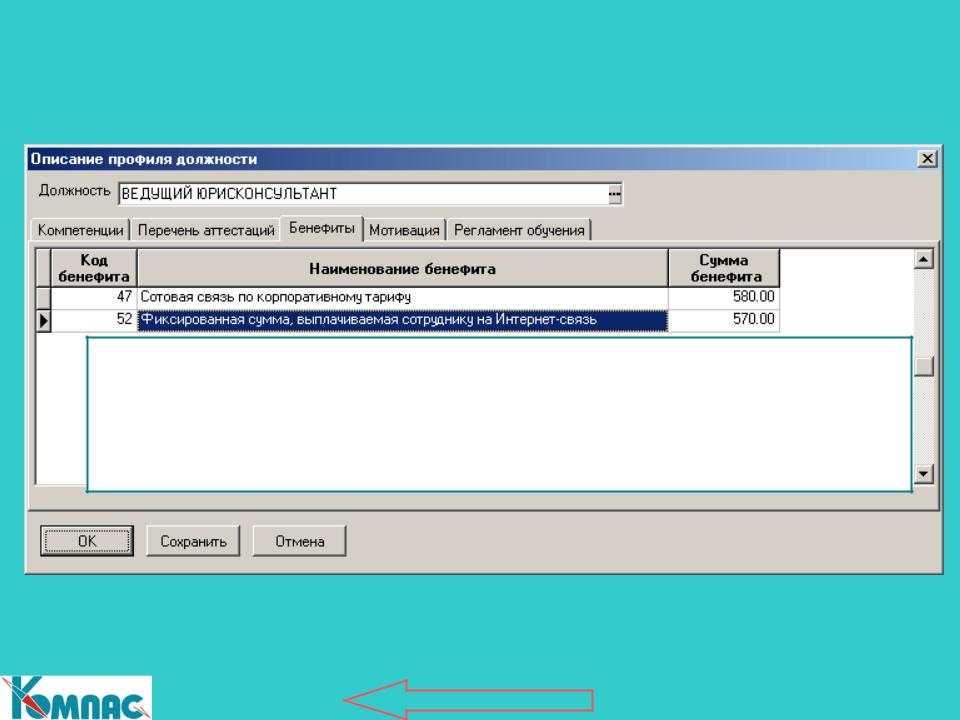The height and width of the screenshot is (720, 960).
Task: Click the amount cell 570.00
Action: pyautogui.click(x=724, y=320)
